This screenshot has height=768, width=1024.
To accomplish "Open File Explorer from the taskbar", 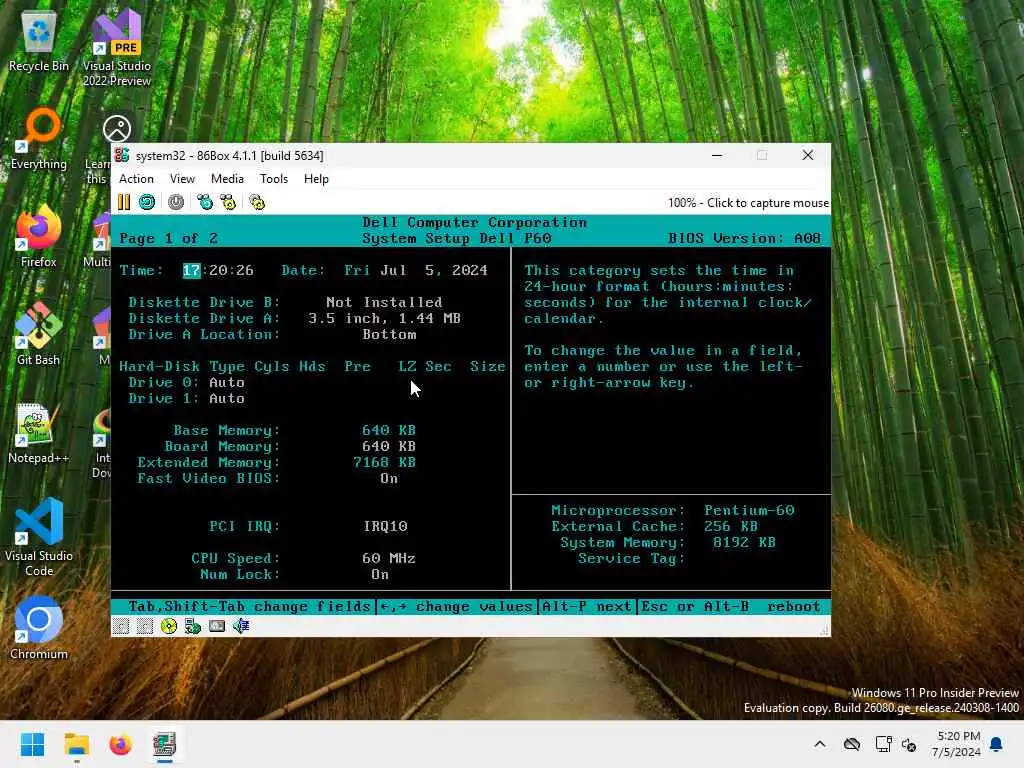I will click(x=76, y=744).
